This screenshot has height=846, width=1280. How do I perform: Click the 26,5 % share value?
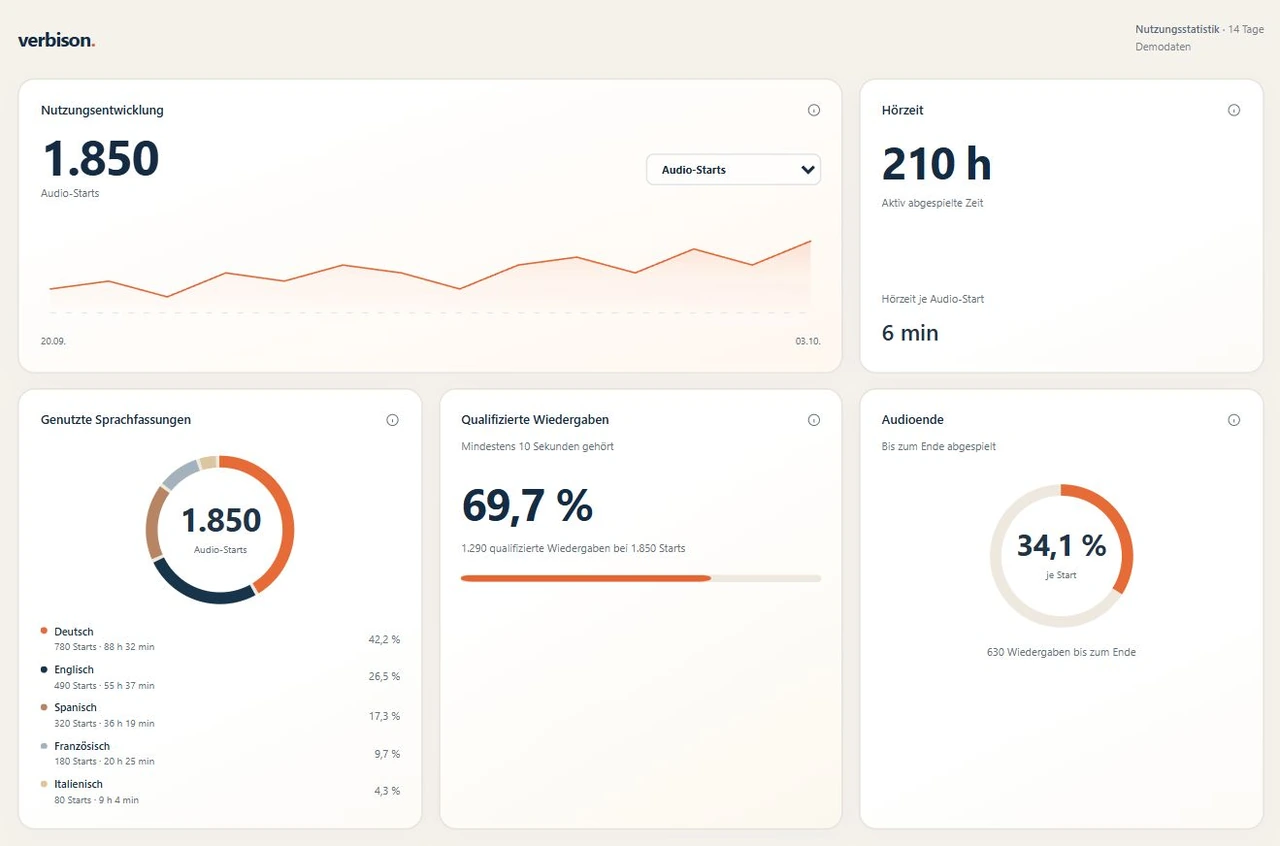384,677
